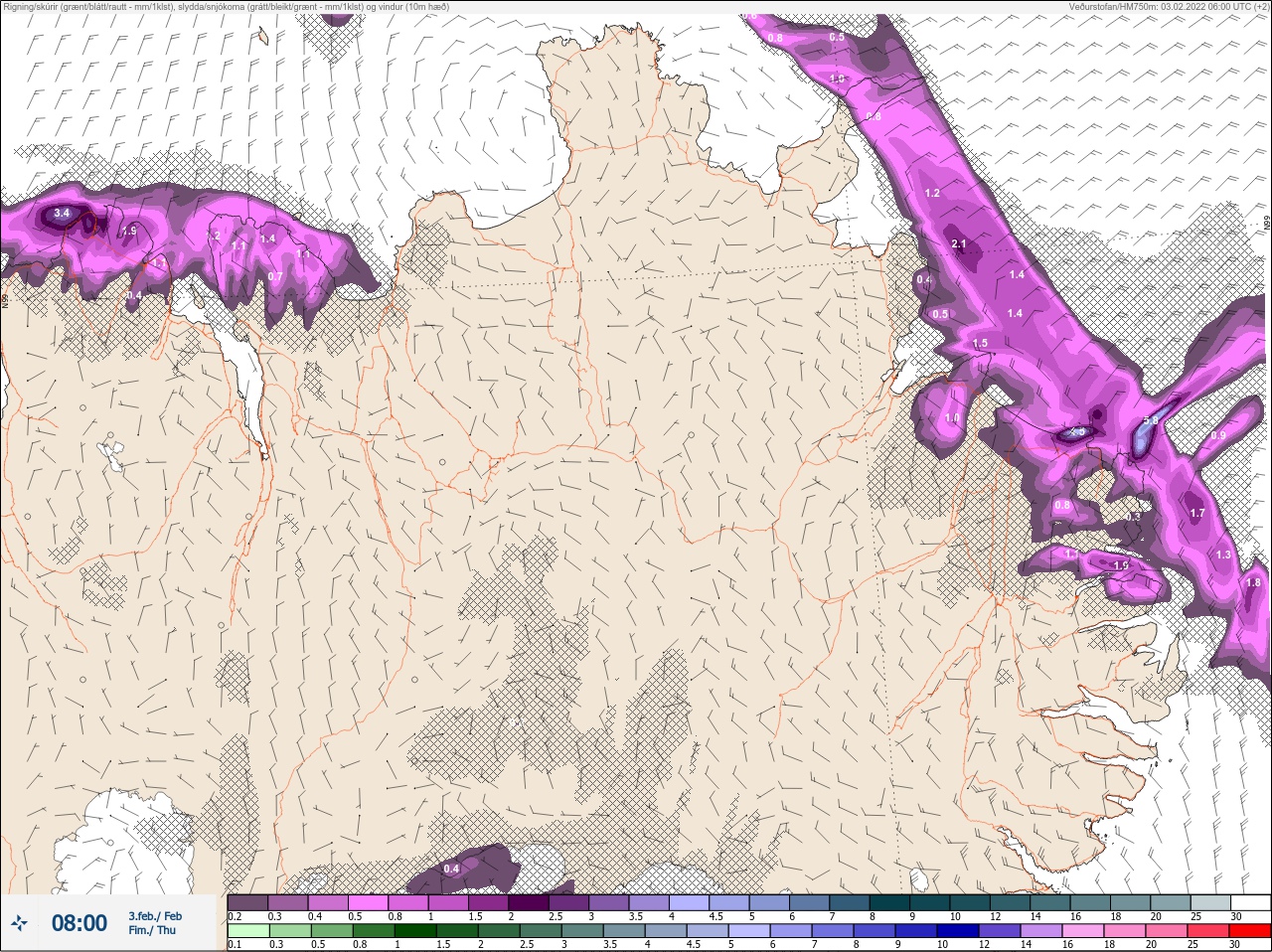Viewport: 1272px width, 952px height.
Task: Click the dark mauve 0.2 swatch in snow scale
Action: [247, 902]
